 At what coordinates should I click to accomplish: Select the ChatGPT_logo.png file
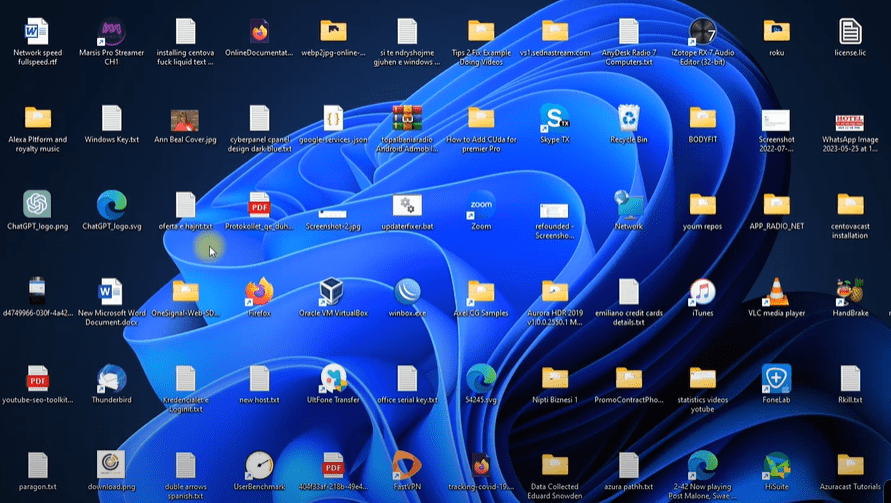[37, 205]
